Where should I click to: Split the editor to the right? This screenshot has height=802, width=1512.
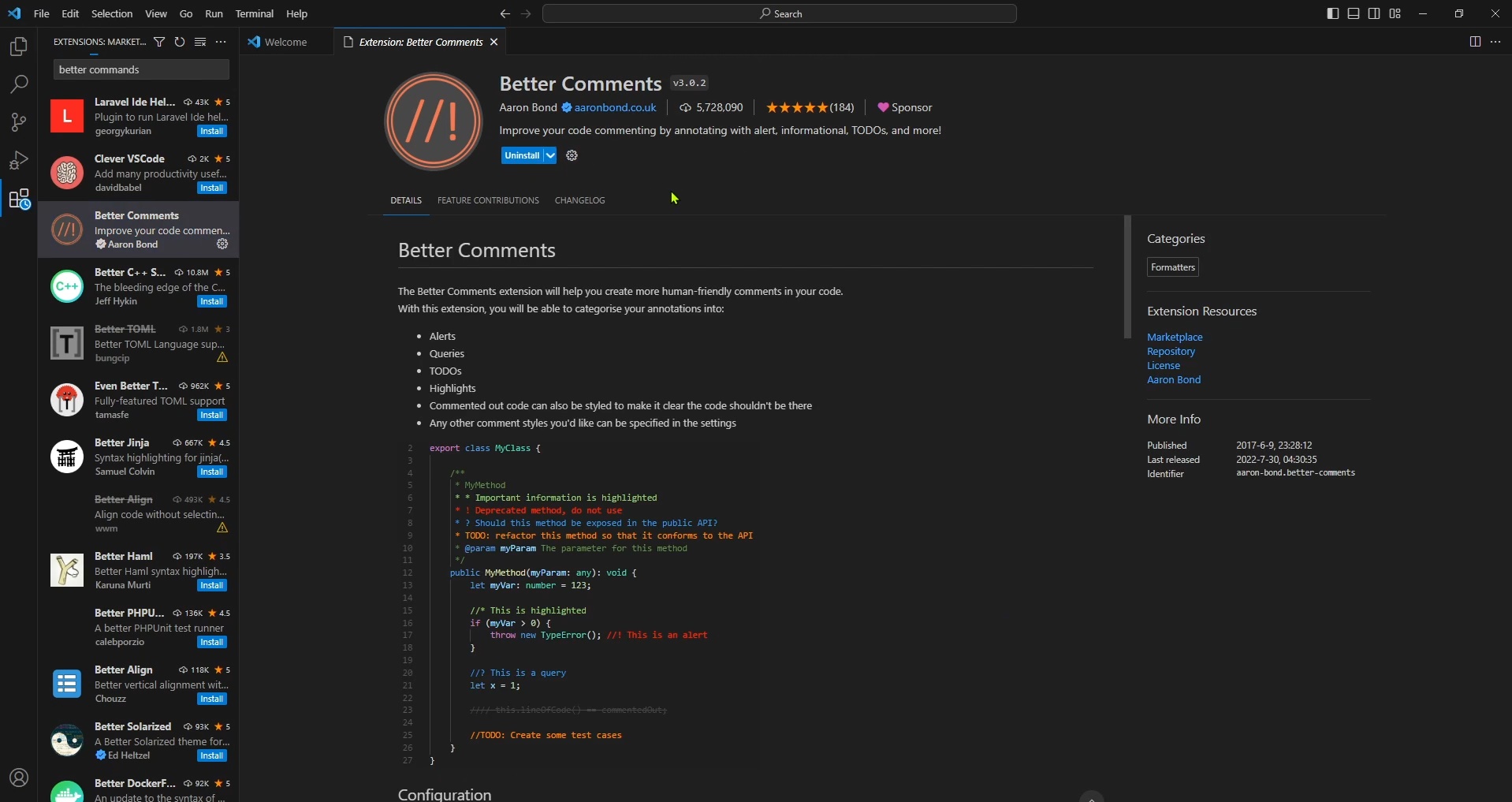(x=1475, y=42)
